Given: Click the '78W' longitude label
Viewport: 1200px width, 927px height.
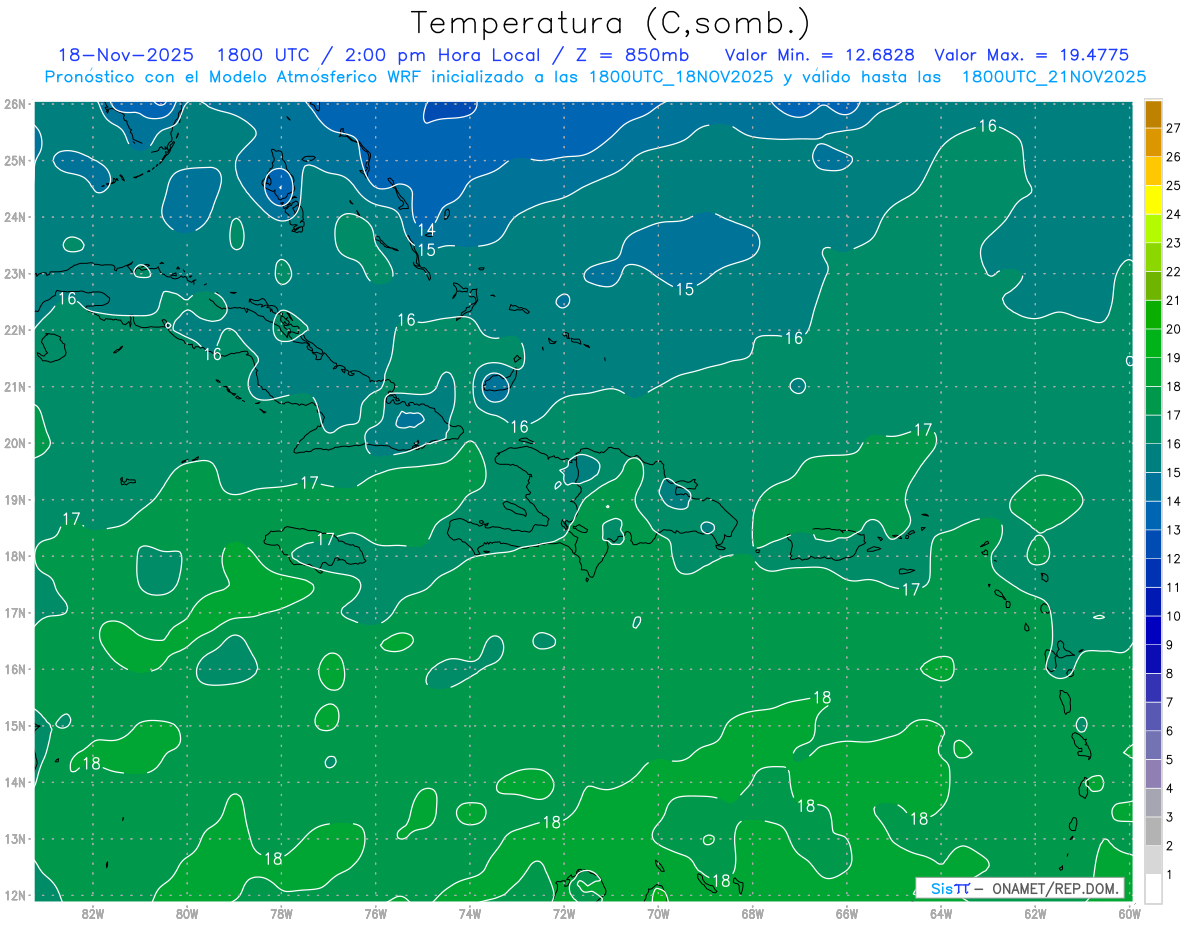Looking at the screenshot, I should 281,913.
